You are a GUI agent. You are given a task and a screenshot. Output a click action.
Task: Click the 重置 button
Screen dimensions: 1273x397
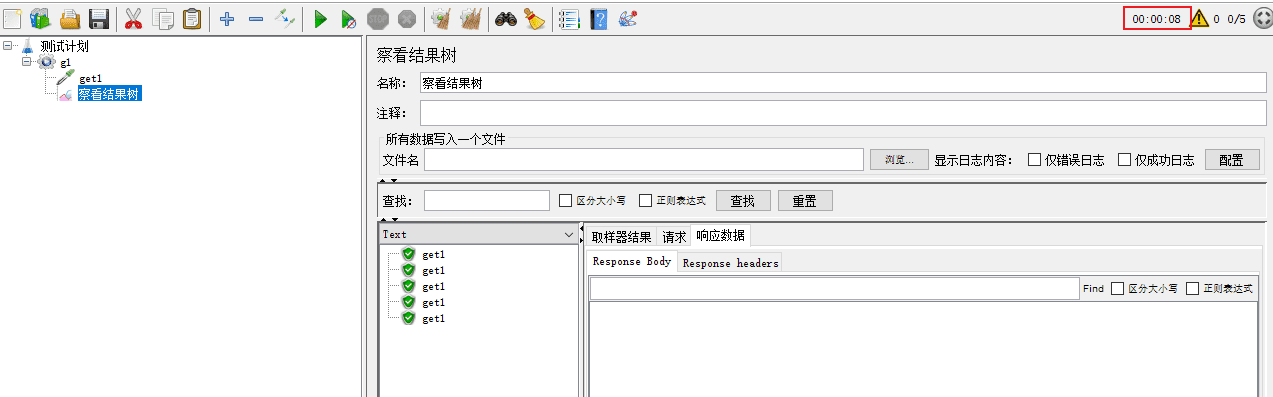[805, 201]
